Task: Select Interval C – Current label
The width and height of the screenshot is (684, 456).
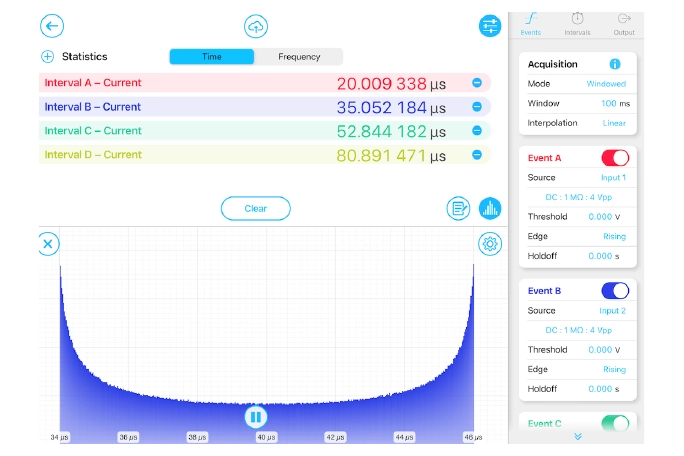Action: [93, 130]
